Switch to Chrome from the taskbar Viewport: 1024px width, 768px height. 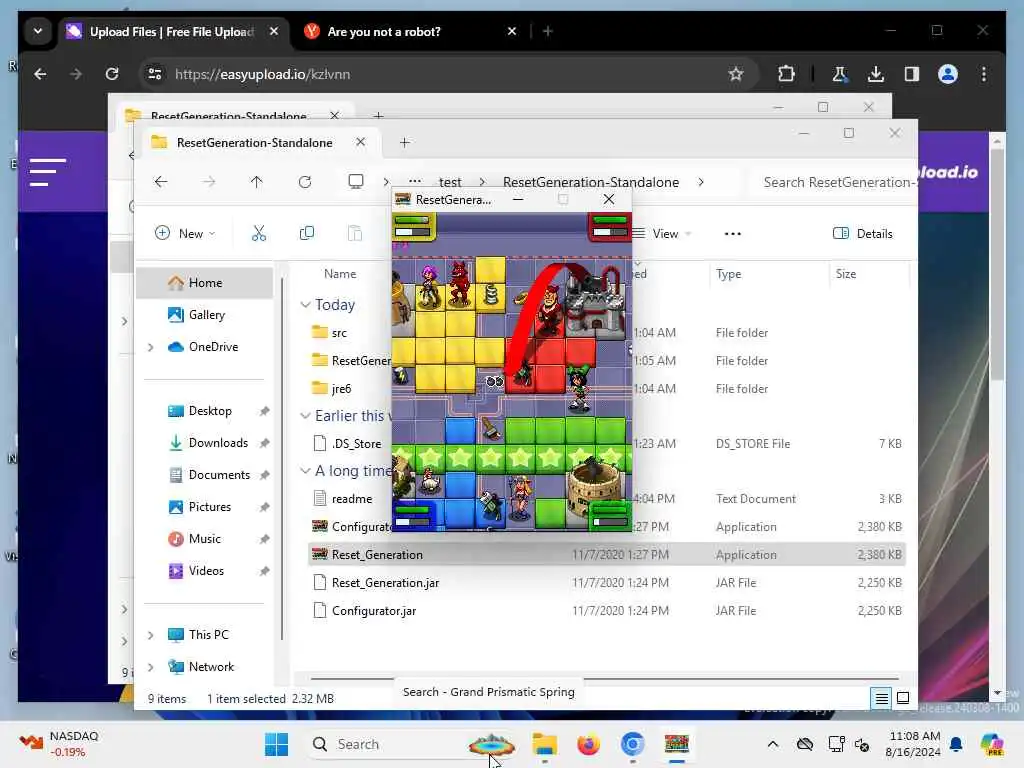632,744
